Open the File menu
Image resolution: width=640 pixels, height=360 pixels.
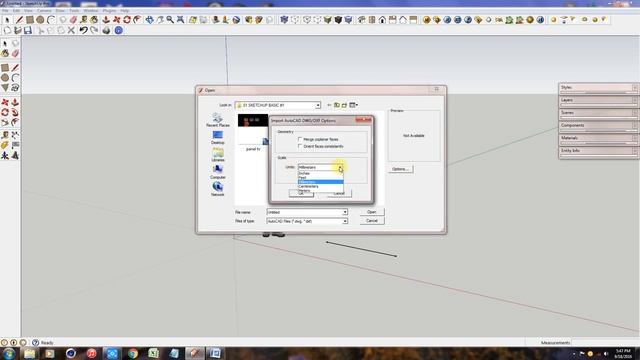tap(5, 11)
